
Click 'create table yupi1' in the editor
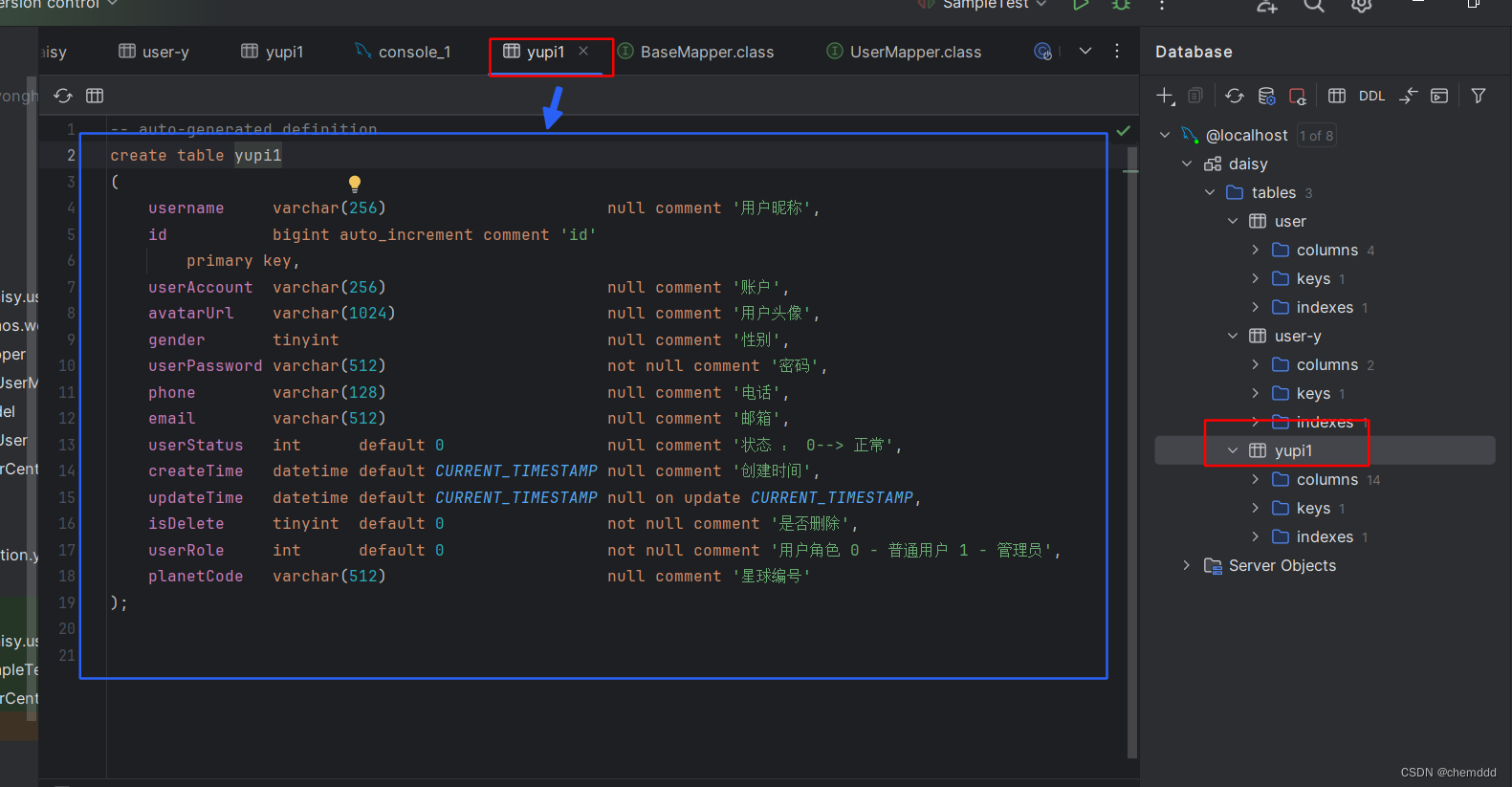coord(196,155)
